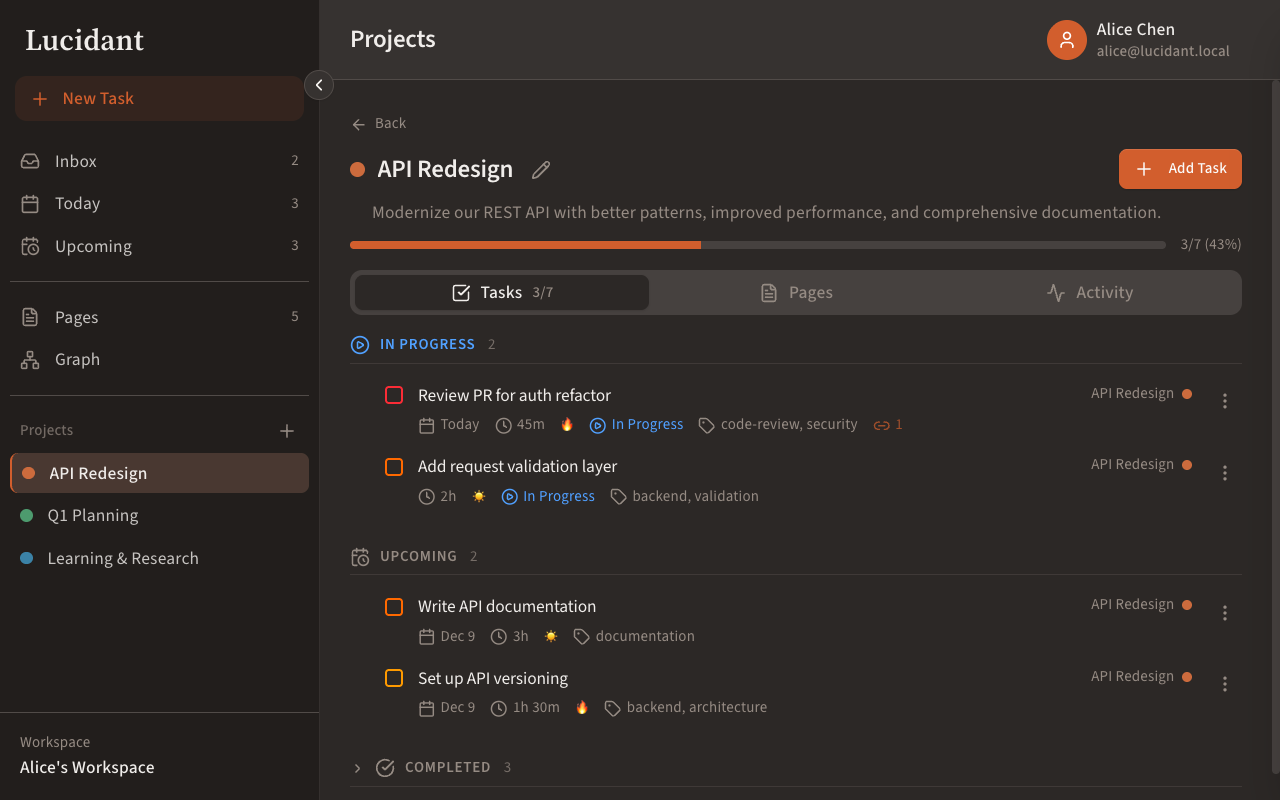Screen dimensions: 1280x800
Task: Add a new project using the plus icon
Action: pos(287,430)
